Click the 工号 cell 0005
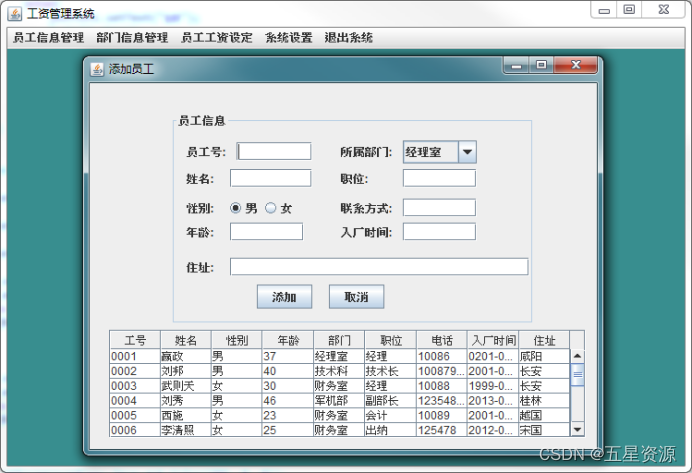 (135, 415)
